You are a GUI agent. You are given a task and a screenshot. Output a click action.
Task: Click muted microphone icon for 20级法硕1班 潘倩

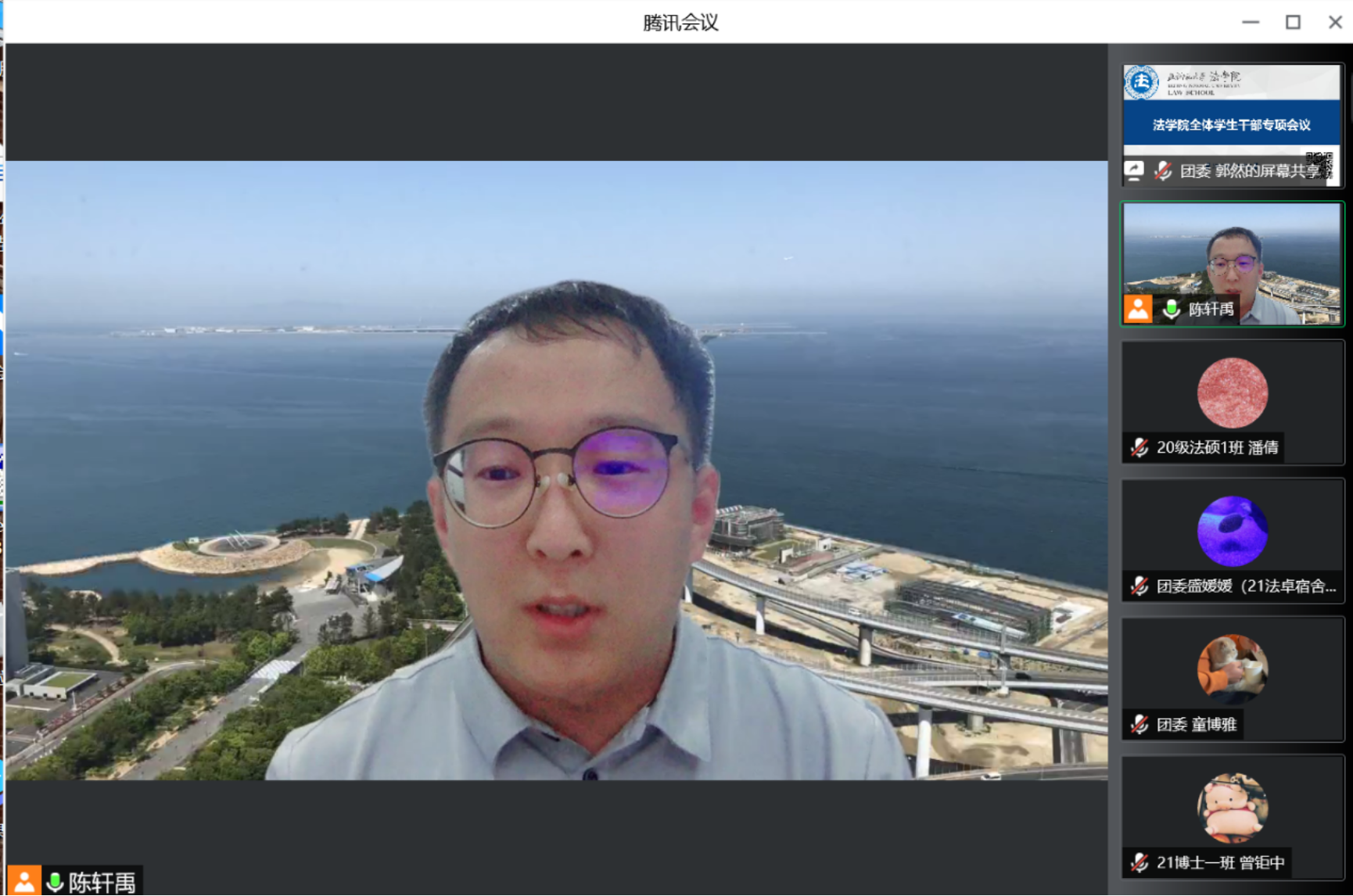point(1139,447)
